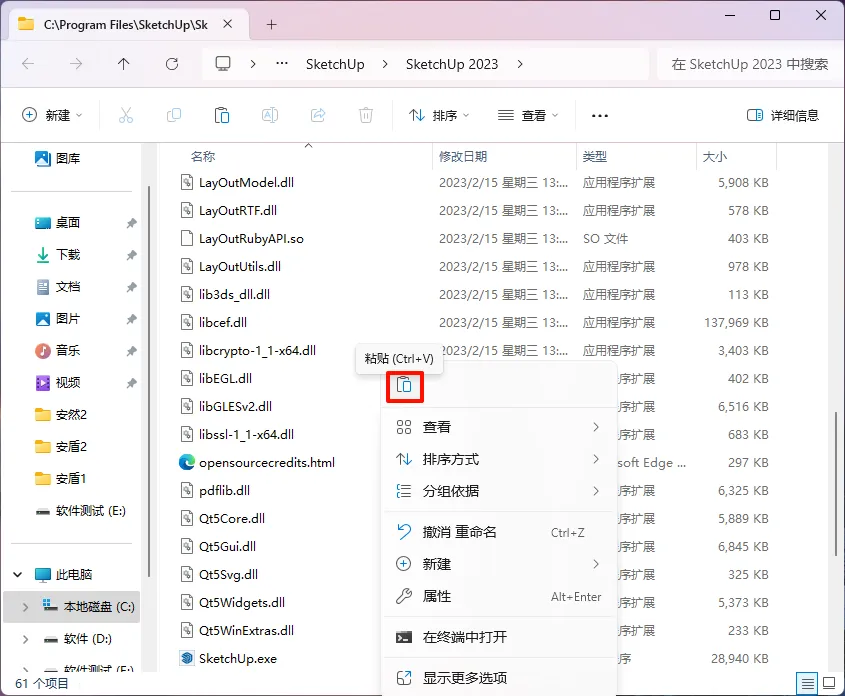Image resolution: width=845 pixels, height=696 pixels.
Task: Close the SketchUp folder tab
Action: point(228,24)
